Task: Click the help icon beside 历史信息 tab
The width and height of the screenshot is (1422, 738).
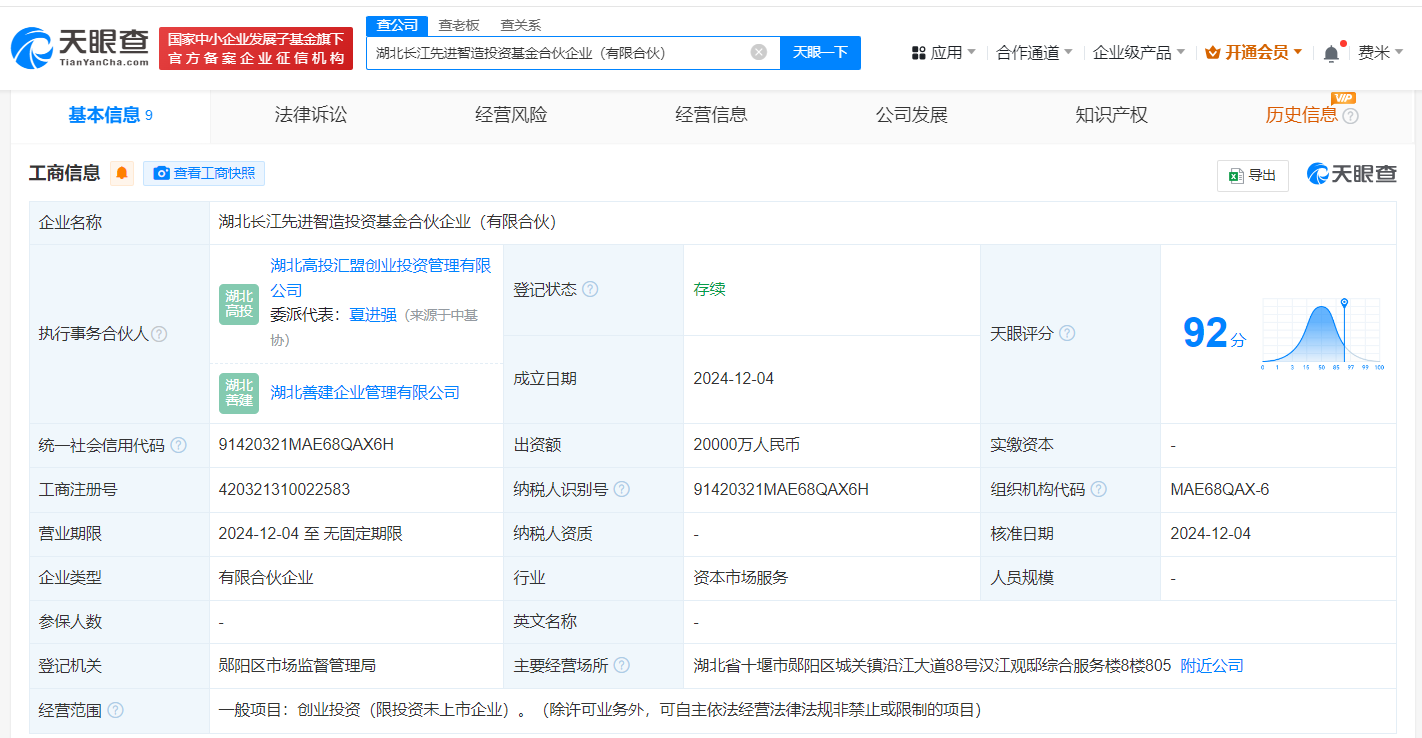Action: 1350,116
